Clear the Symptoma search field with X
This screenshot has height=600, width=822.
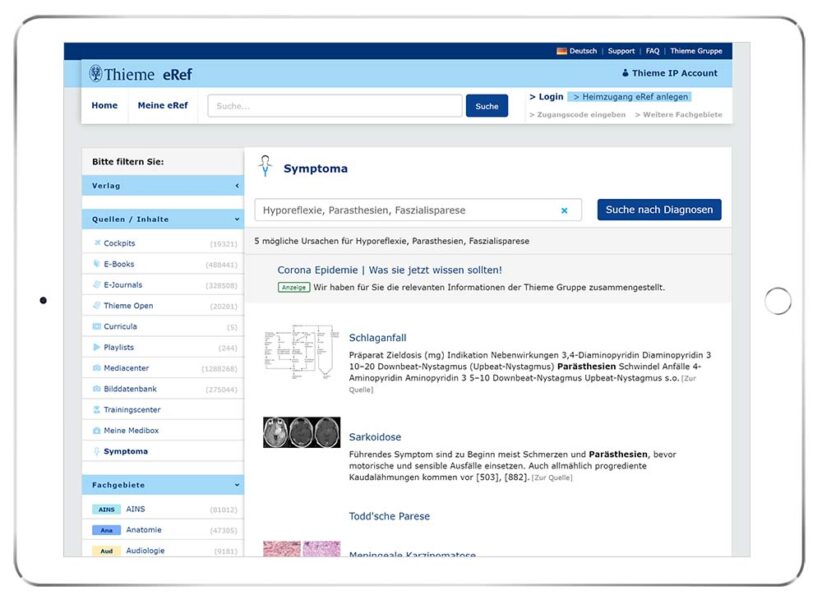pyautogui.click(x=564, y=210)
